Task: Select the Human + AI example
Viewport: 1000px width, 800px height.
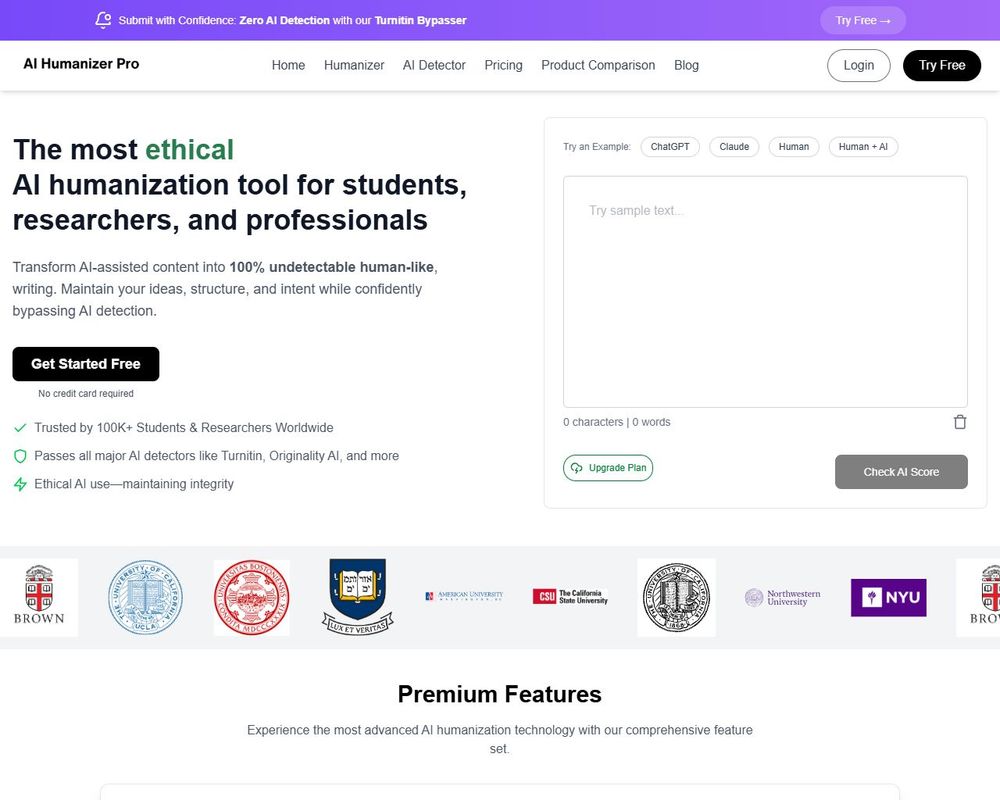Action: pos(863,146)
